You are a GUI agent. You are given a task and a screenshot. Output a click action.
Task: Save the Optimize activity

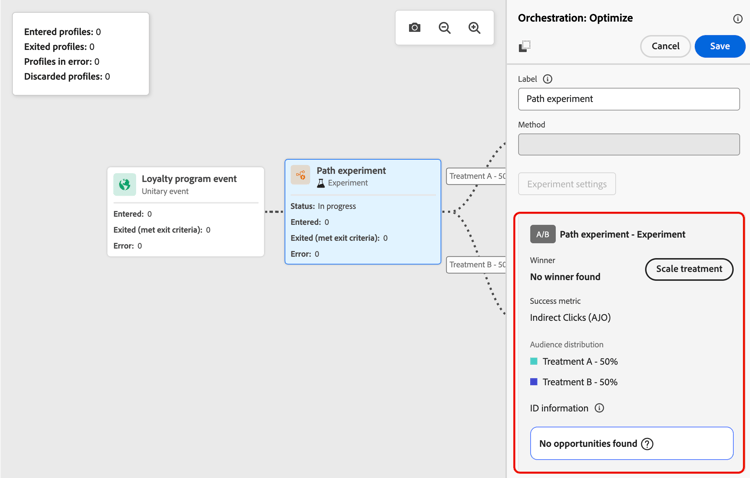(719, 46)
